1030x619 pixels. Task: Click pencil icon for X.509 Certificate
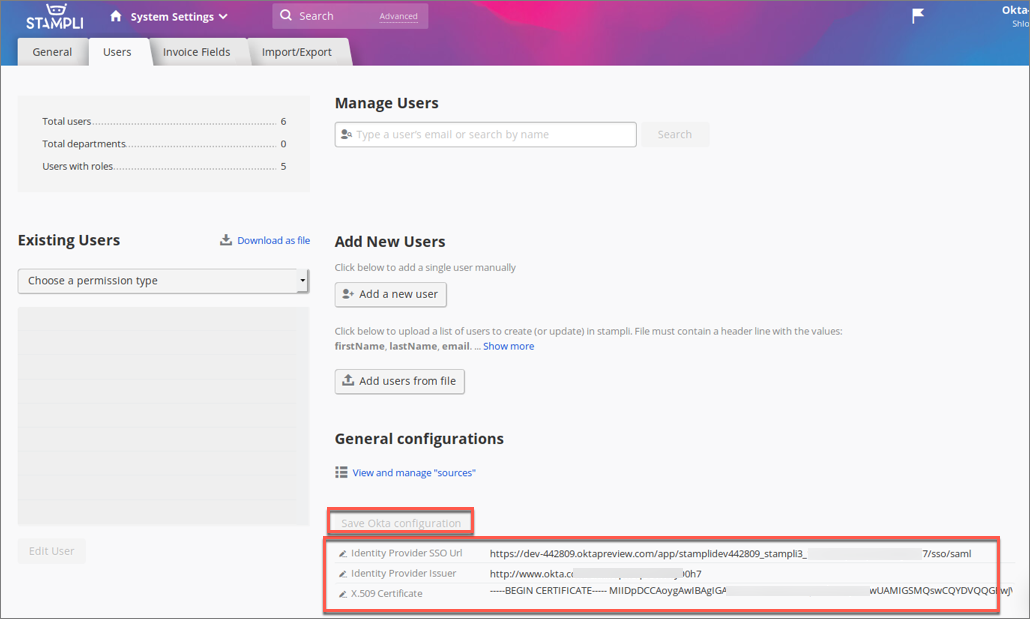[x=343, y=593]
